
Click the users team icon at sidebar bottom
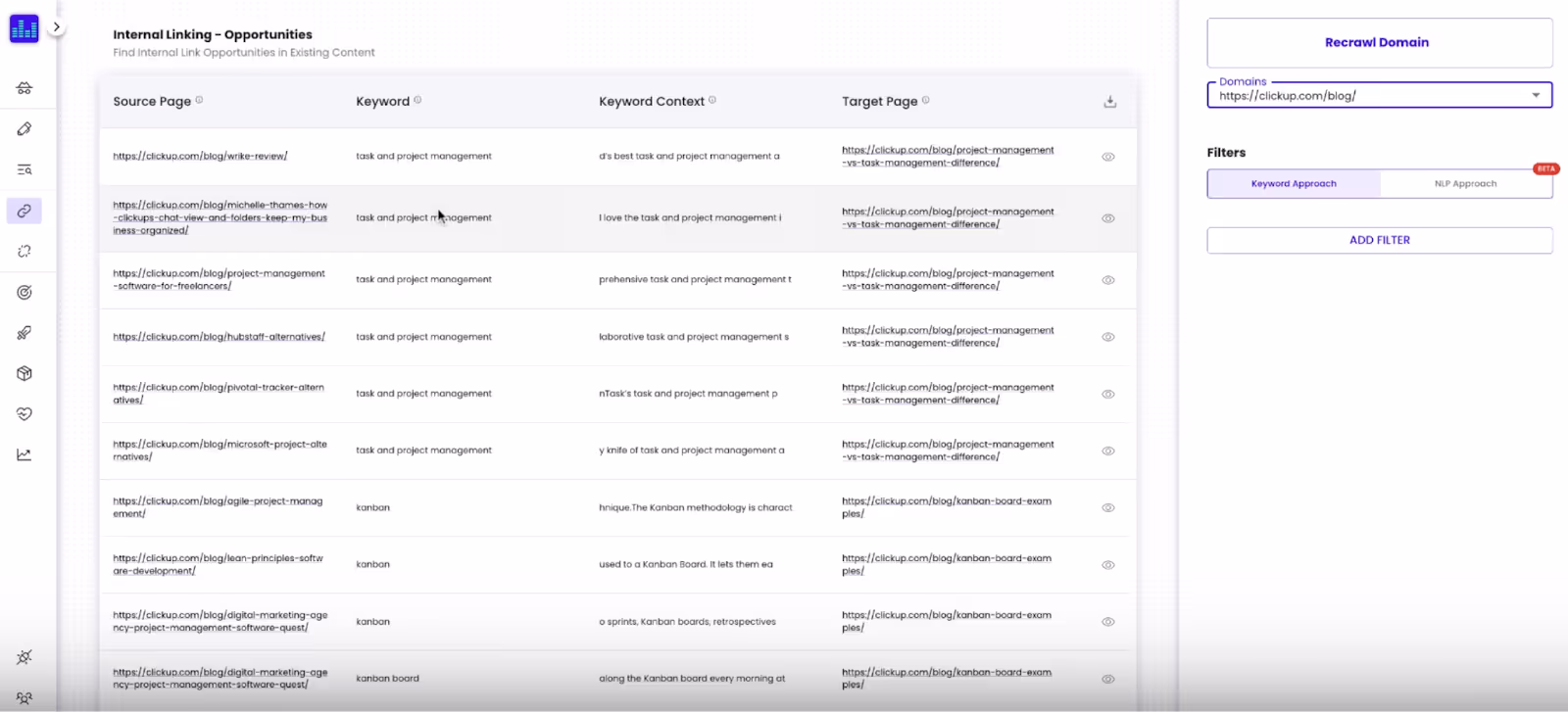[24, 698]
